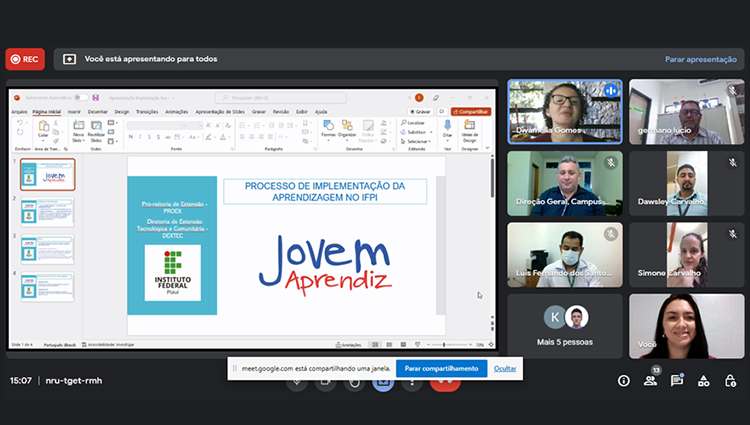The height and width of the screenshot is (425, 750).
Task: Click the undo Desfazer arrow
Action: pos(20,123)
